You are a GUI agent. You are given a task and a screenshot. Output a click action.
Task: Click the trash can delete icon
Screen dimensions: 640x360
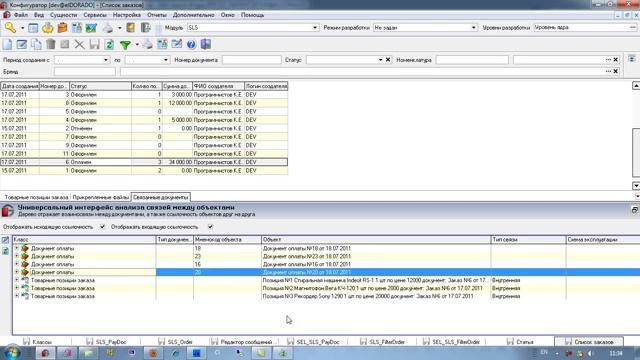(51, 44)
